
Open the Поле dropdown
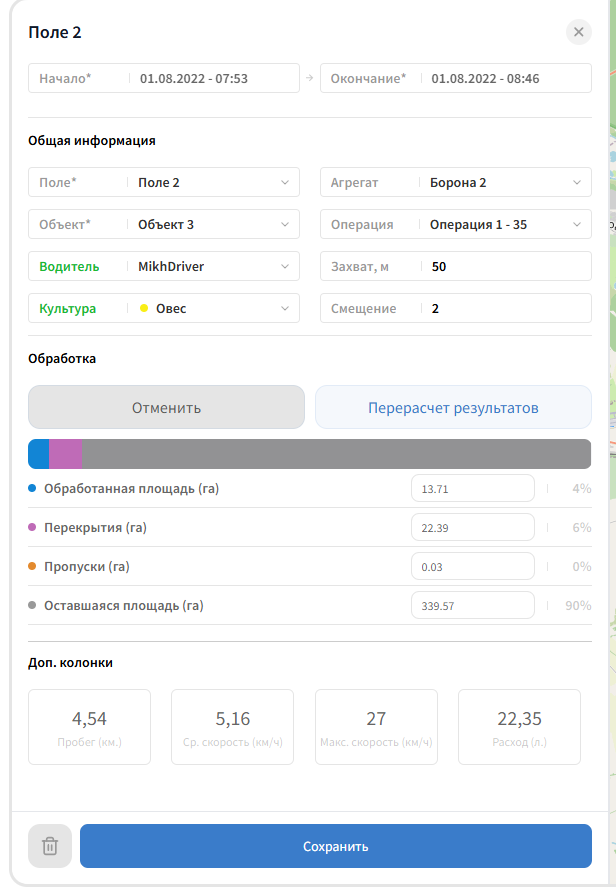click(164, 182)
